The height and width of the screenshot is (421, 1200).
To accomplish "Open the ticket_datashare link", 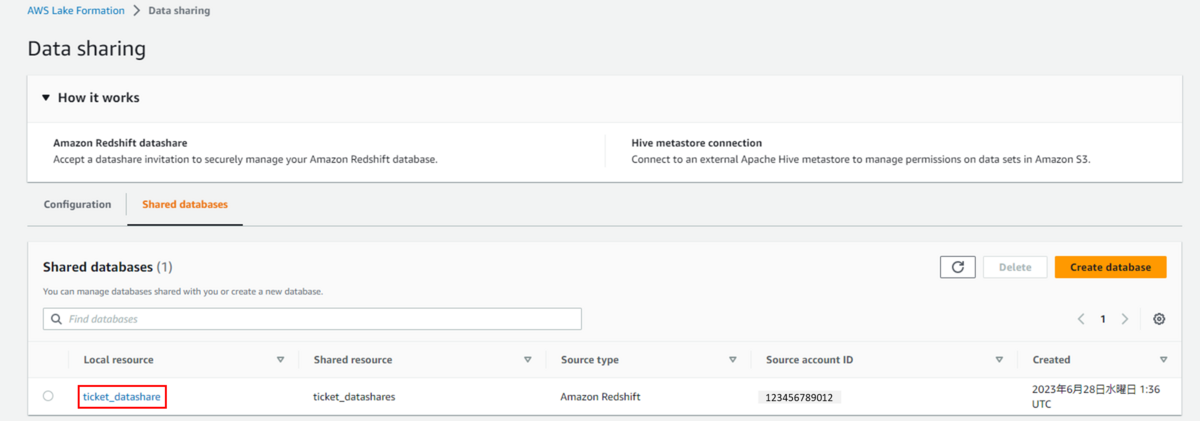I will click(121, 397).
